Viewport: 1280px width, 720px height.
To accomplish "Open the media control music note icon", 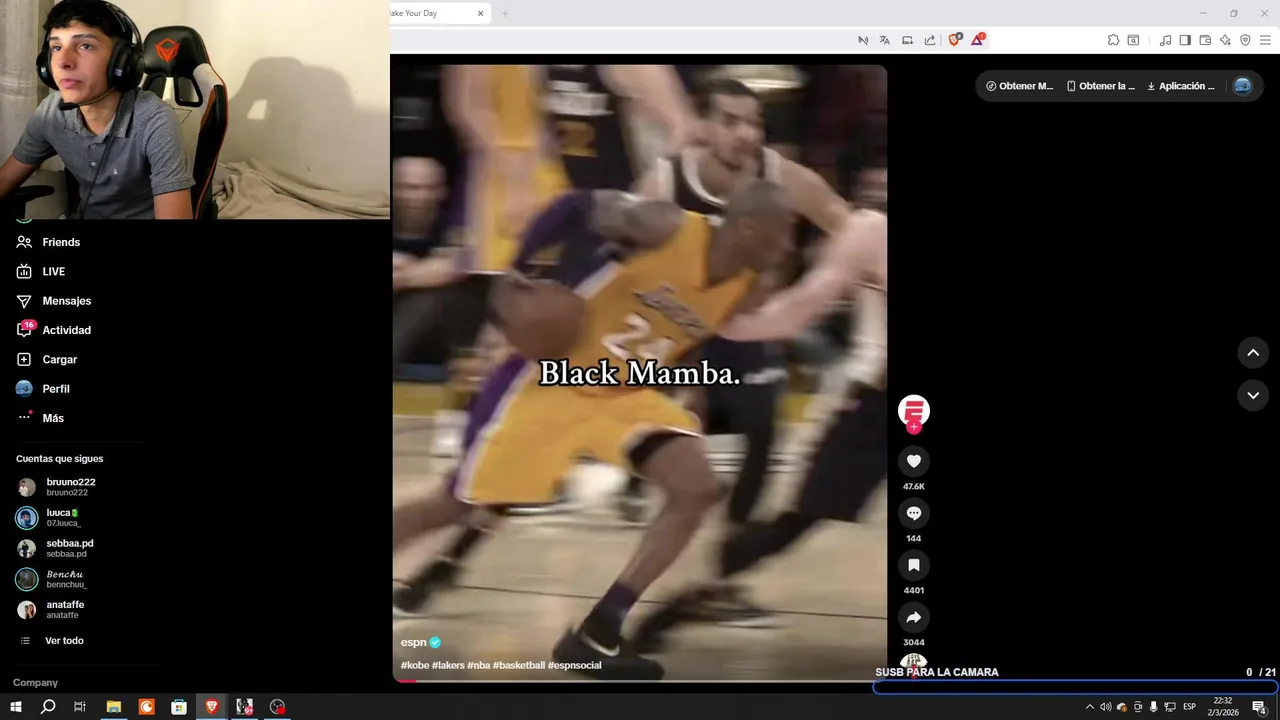I will click(x=1165, y=40).
